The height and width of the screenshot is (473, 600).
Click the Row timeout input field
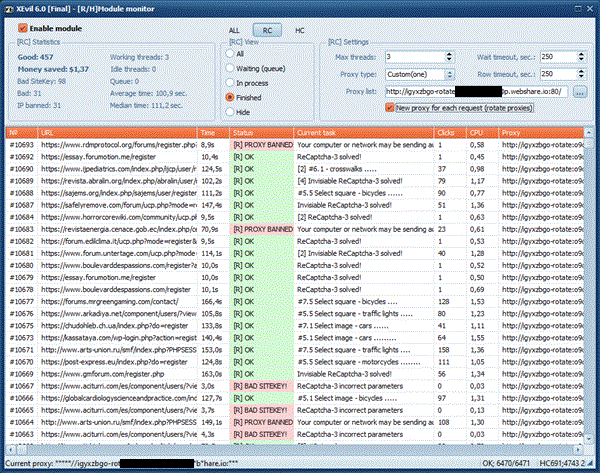tap(558, 73)
